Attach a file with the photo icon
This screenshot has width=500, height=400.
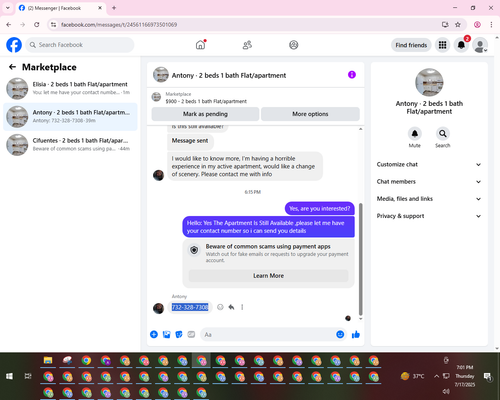(x=166, y=334)
